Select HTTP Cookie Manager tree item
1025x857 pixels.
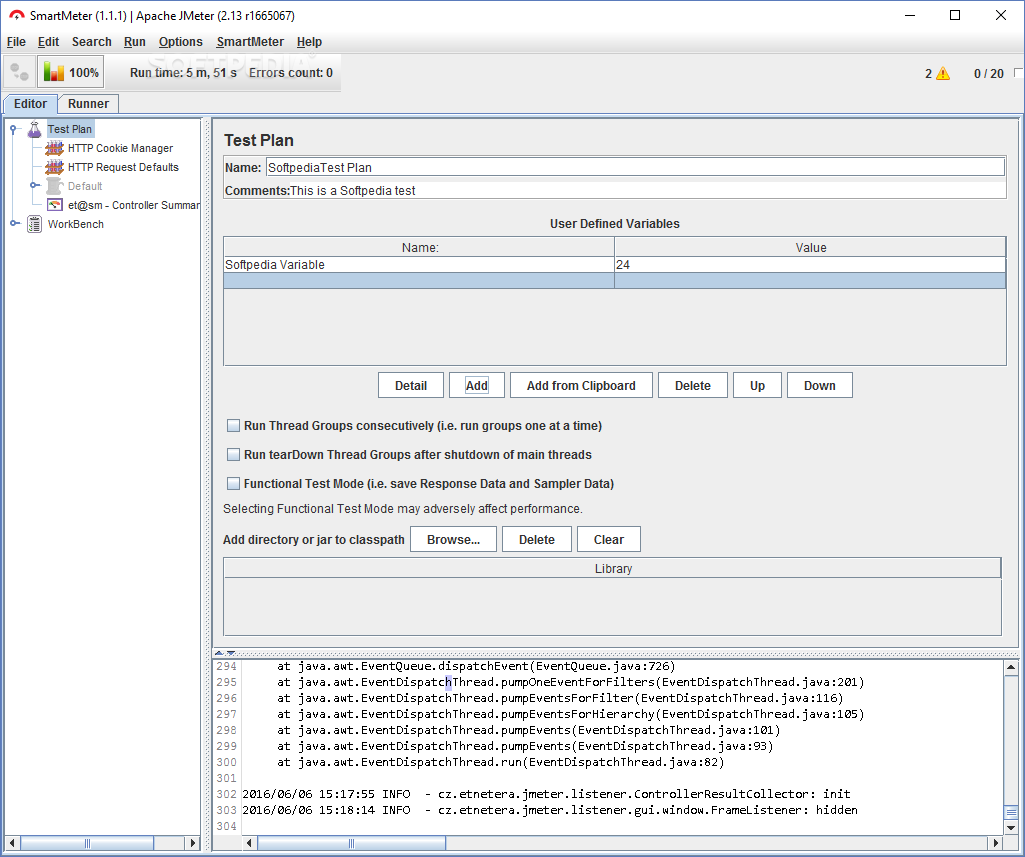coord(120,148)
